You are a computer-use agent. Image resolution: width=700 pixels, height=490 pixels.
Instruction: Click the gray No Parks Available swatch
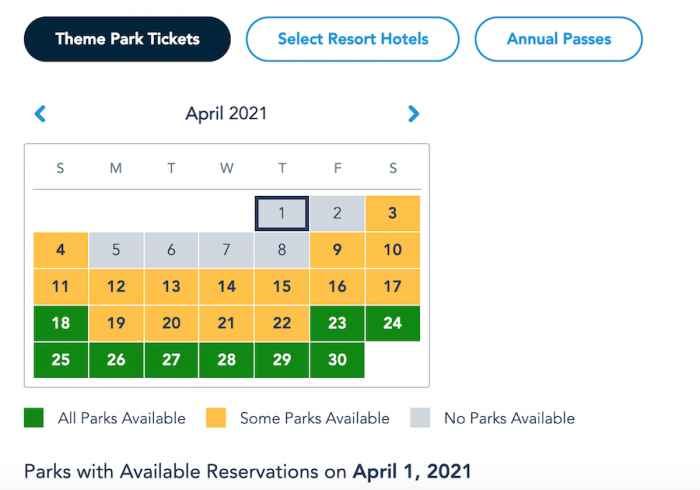click(420, 418)
